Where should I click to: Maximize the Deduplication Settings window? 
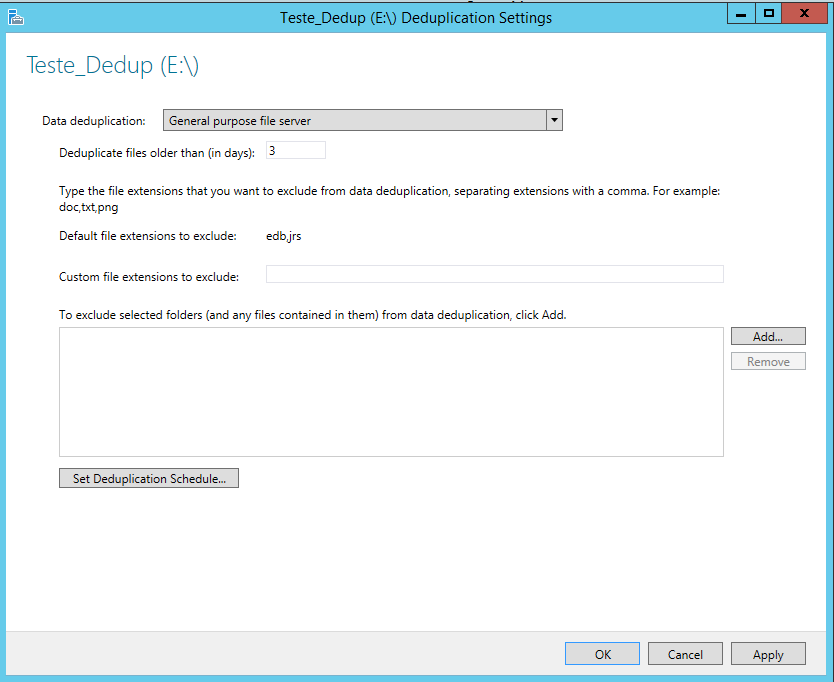(769, 14)
